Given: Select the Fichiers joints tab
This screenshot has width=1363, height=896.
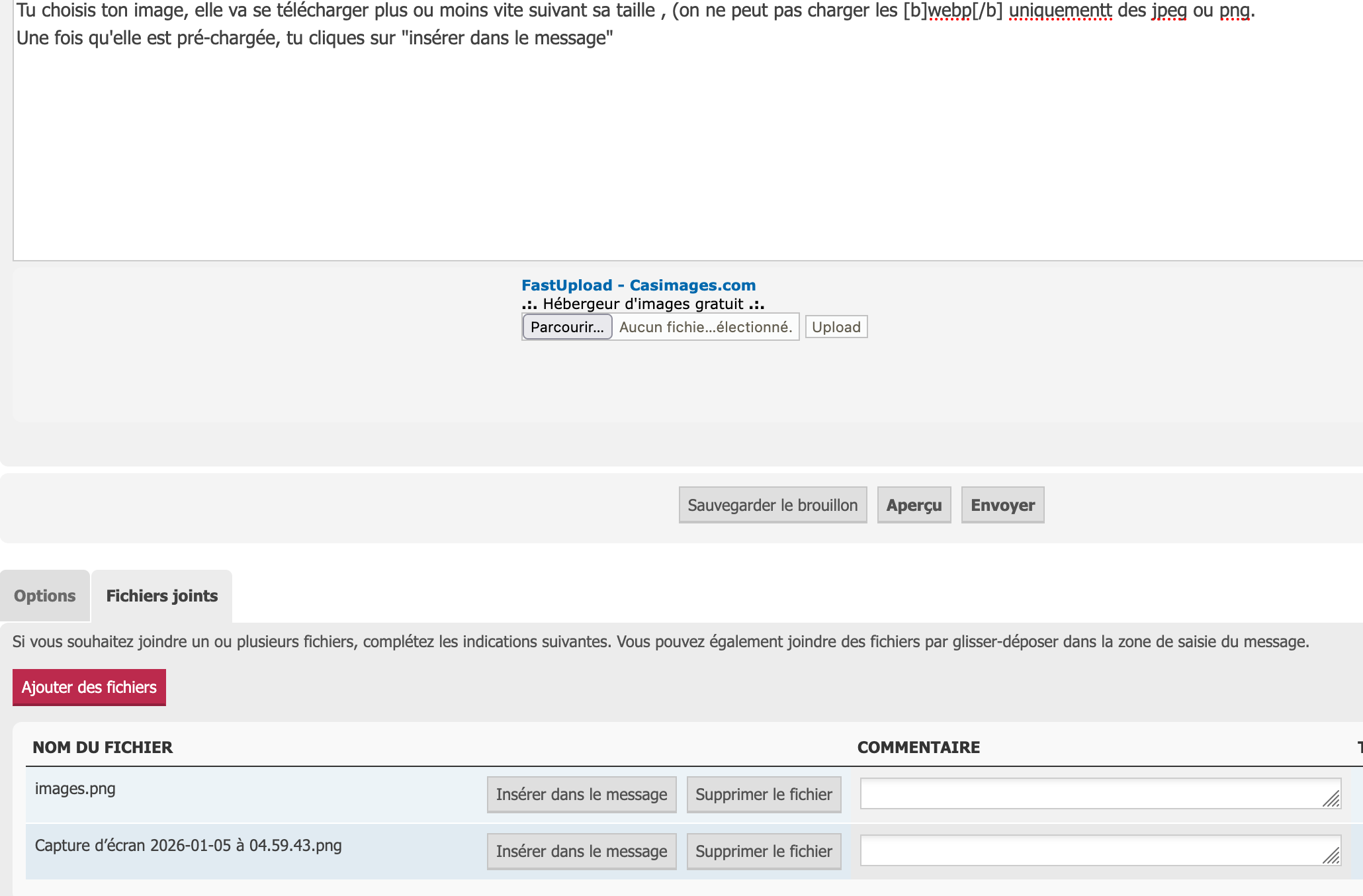Looking at the screenshot, I should pos(162,596).
